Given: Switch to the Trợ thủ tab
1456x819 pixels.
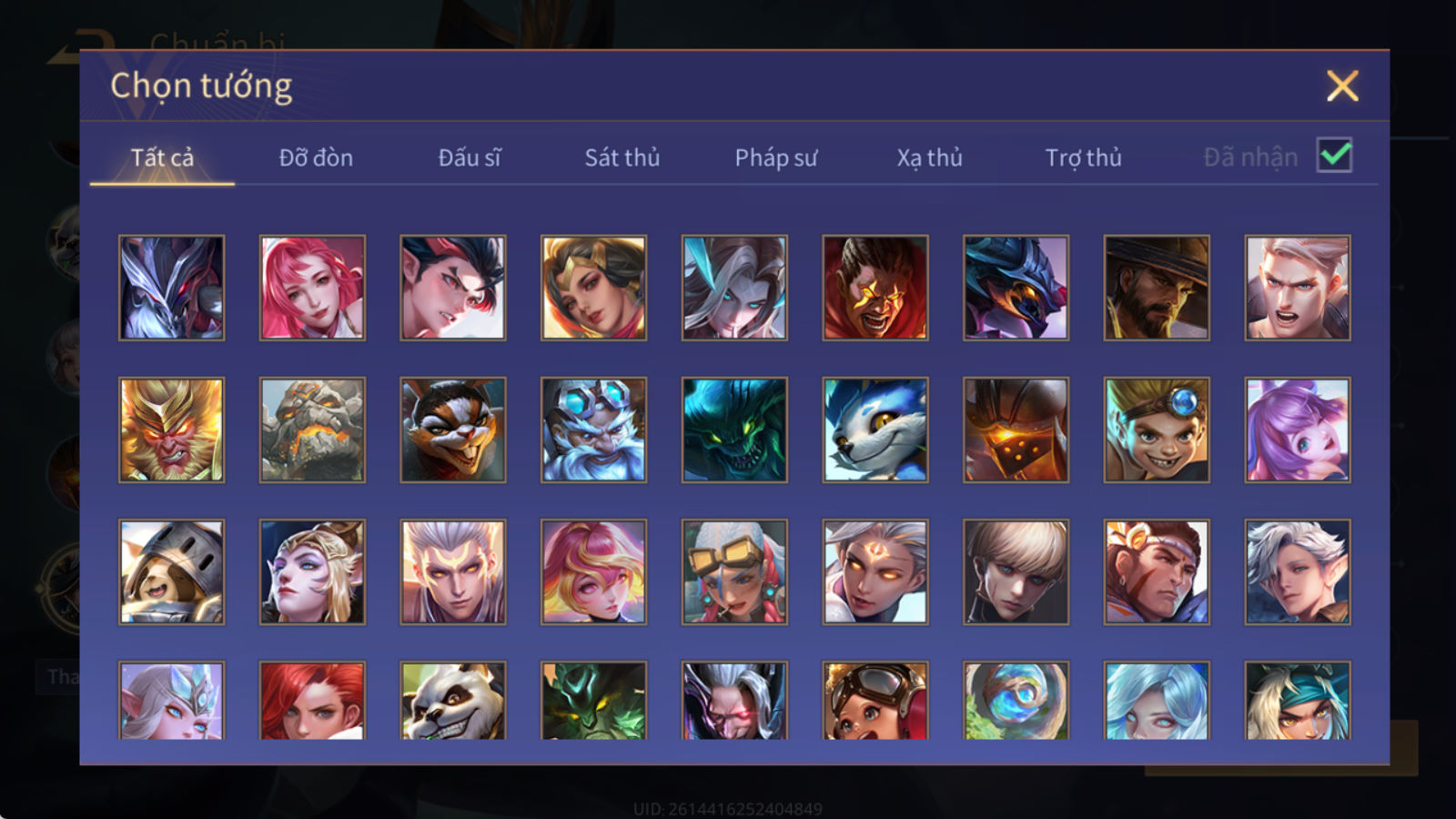Looking at the screenshot, I should [1083, 157].
